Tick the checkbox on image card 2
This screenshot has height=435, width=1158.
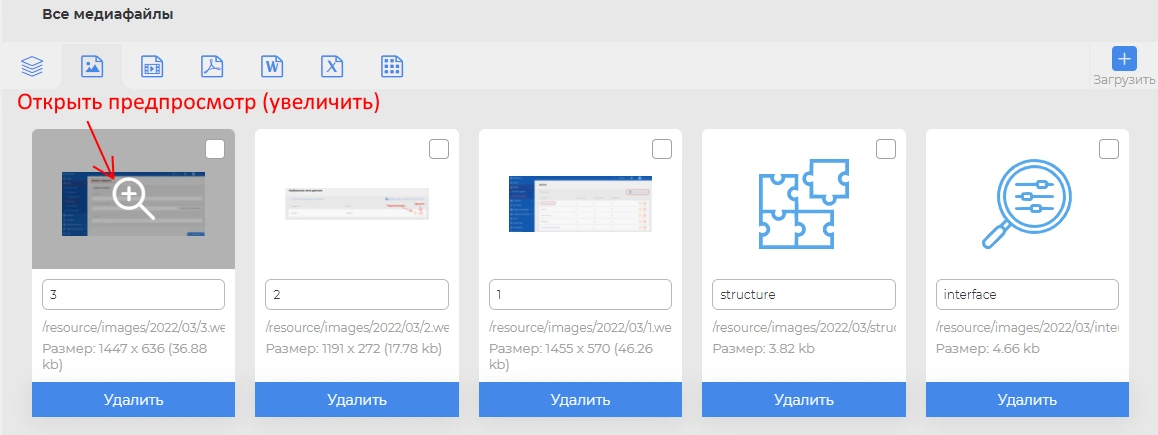pos(439,149)
